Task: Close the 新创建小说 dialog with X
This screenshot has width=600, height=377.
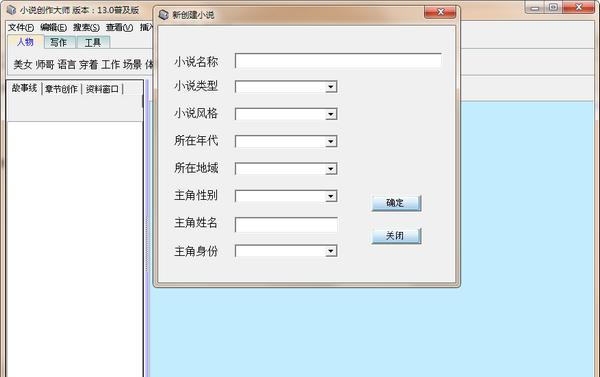Action: pos(440,12)
